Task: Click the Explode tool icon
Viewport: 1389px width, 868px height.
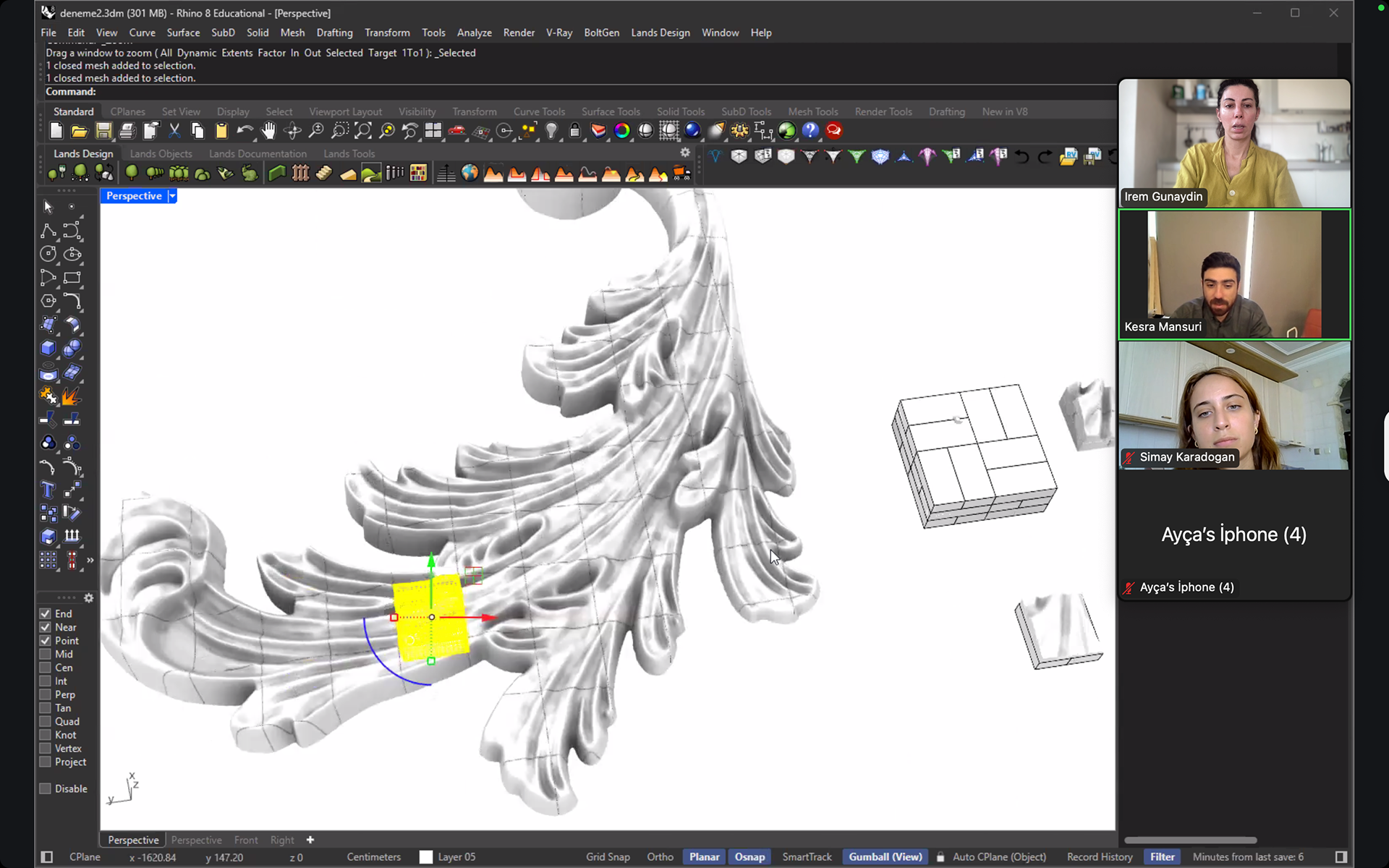Action: [72, 396]
